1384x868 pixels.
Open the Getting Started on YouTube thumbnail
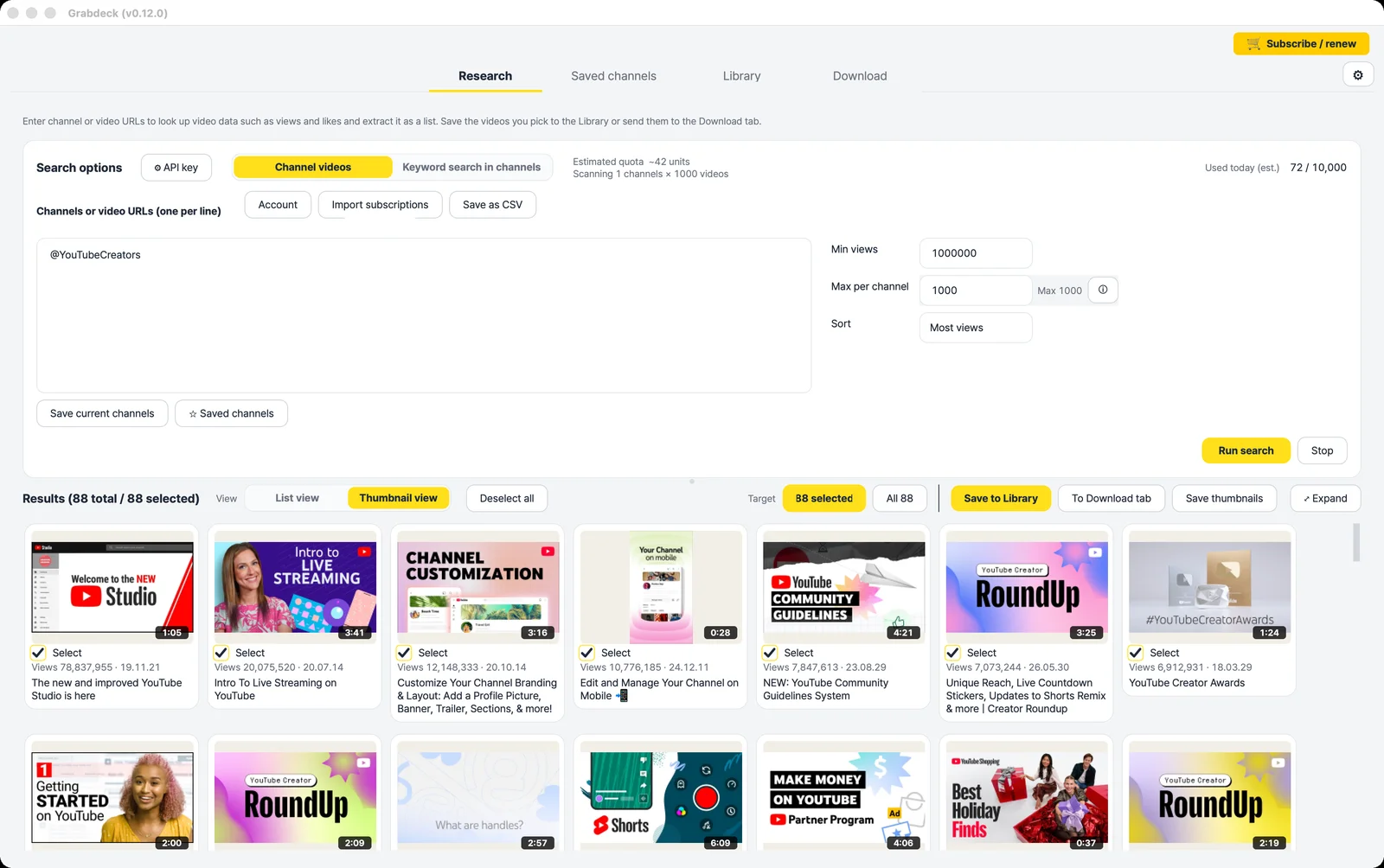coord(112,797)
